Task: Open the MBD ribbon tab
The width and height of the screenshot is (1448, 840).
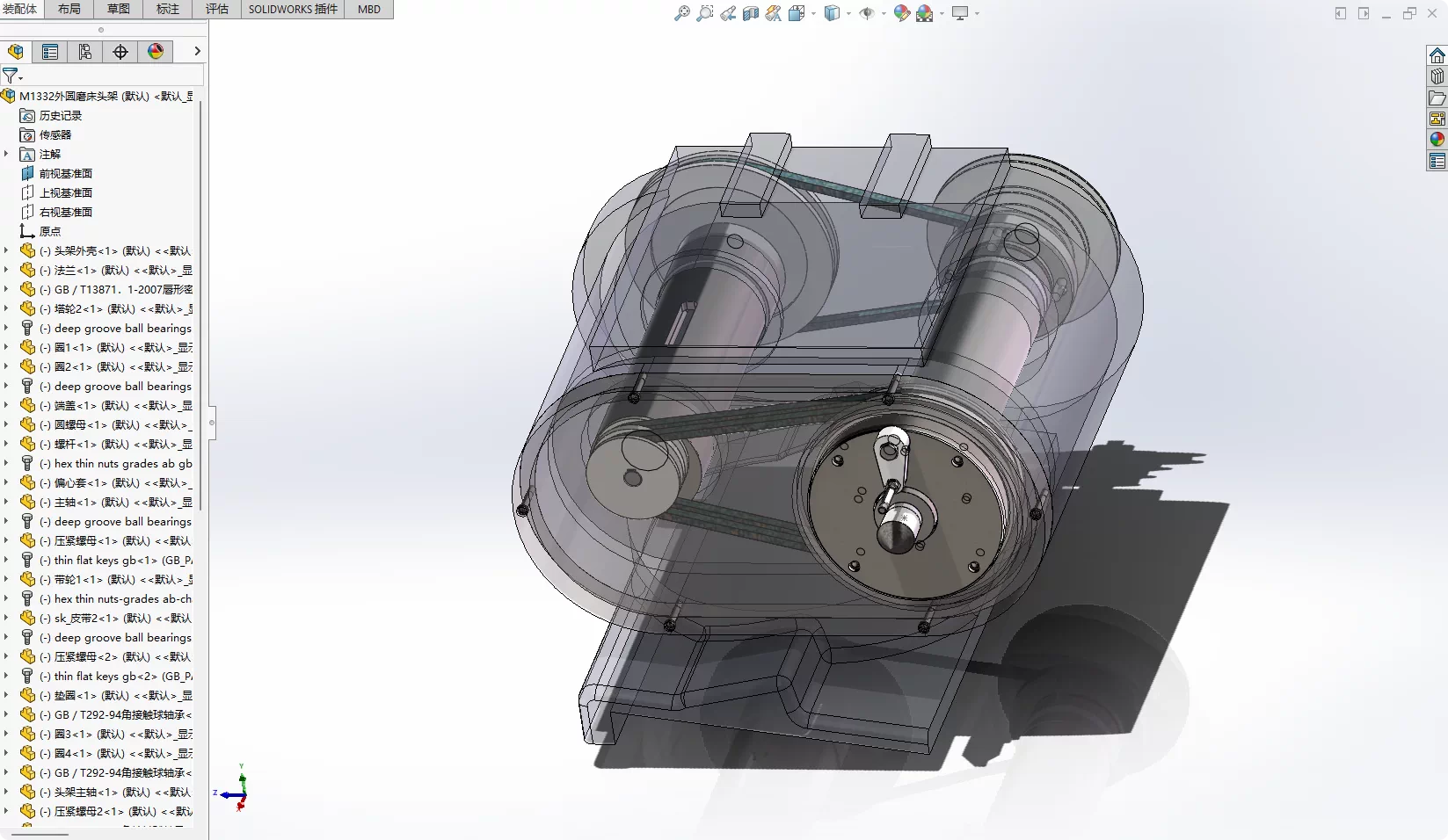Action: 369,9
